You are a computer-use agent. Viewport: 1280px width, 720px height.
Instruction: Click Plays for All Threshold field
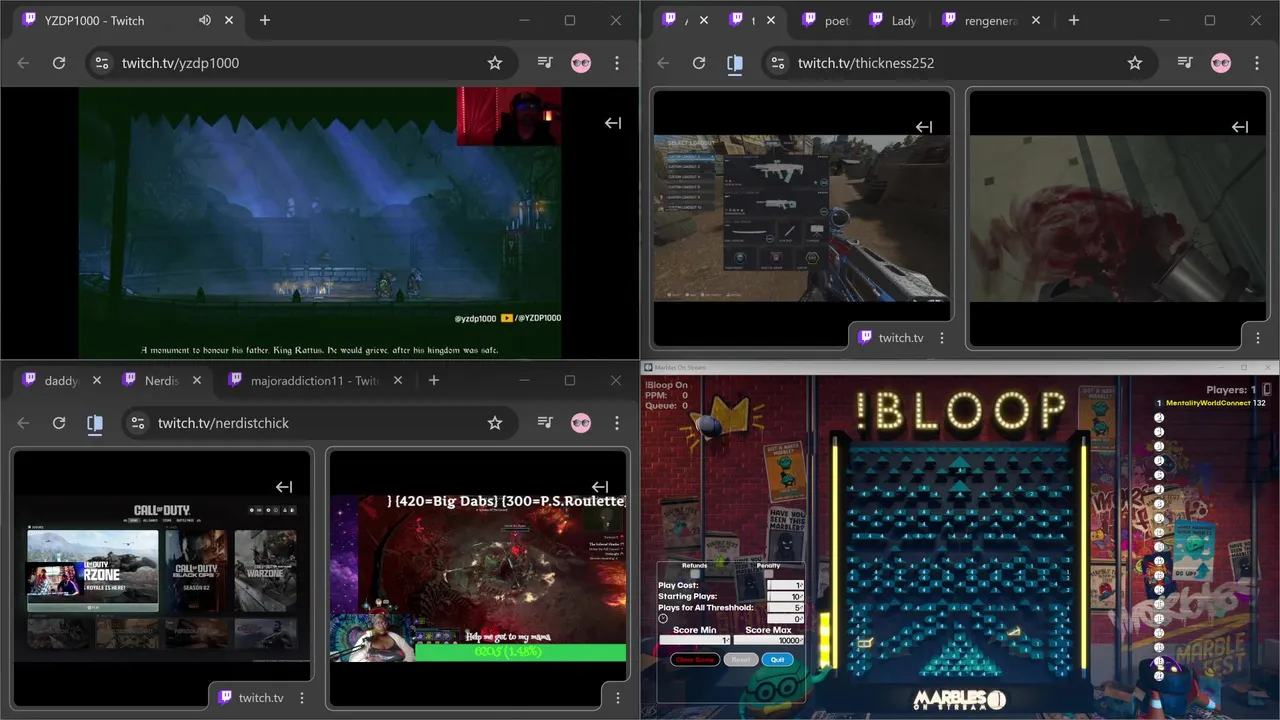786,608
